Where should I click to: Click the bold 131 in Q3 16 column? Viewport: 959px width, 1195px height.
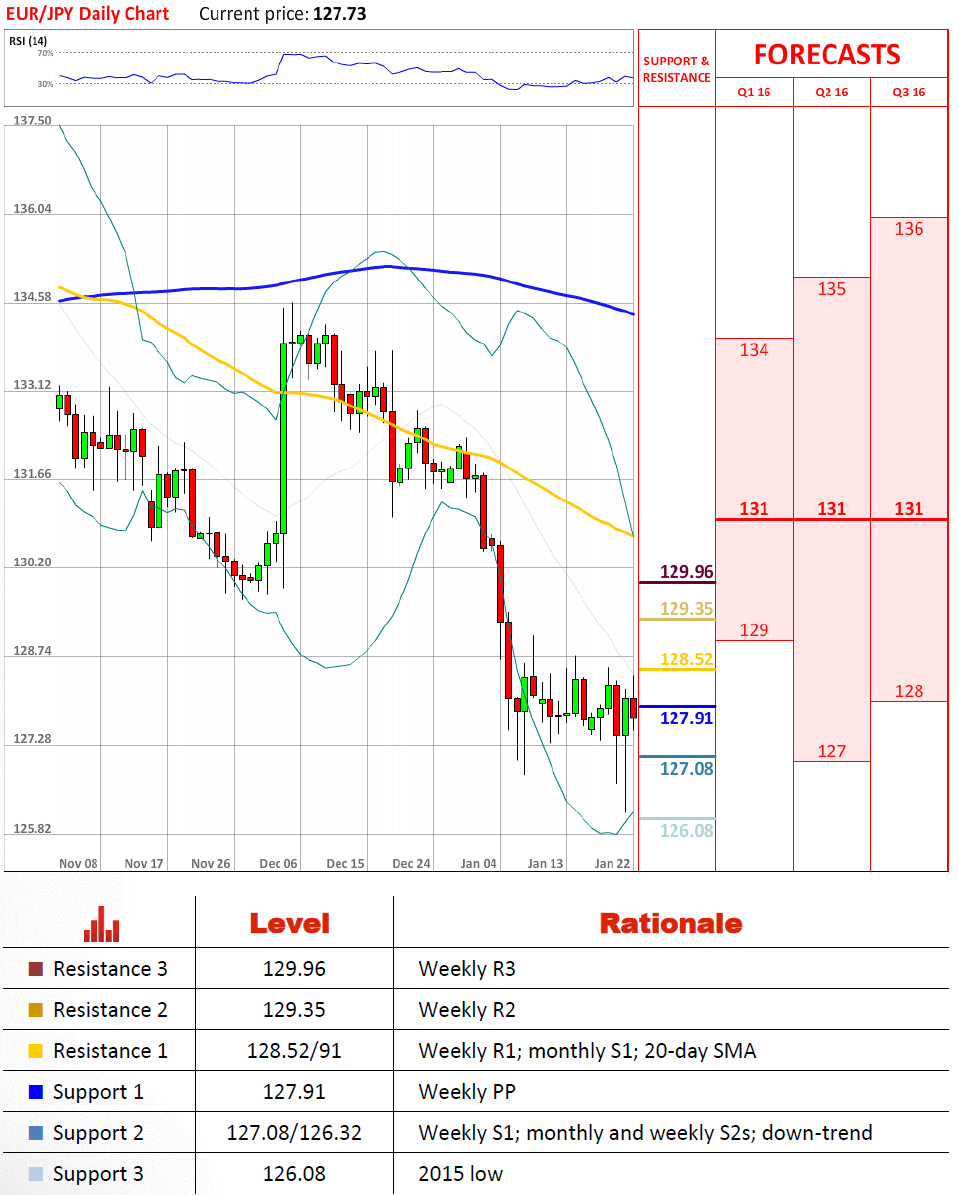click(x=909, y=508)
